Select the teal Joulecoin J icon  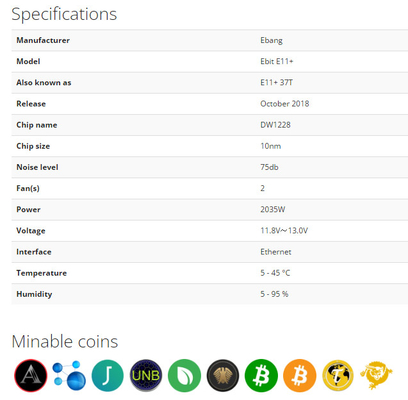107,375
